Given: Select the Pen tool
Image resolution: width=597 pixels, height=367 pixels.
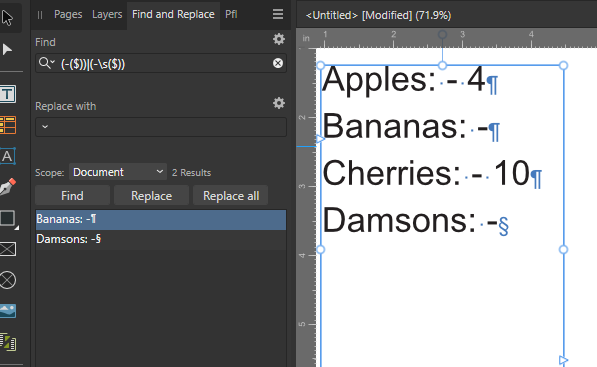Looking at the screenshot, I should pyautogui.click(x=8, y=187).
